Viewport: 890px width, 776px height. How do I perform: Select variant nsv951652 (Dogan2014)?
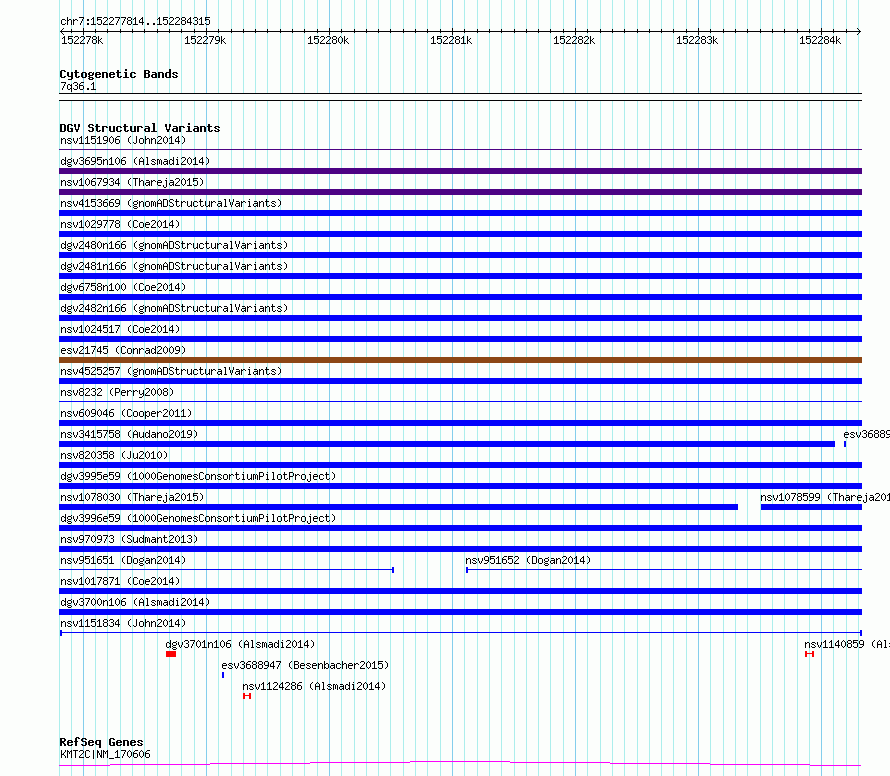pyautogui.click(x=528, y=560)
